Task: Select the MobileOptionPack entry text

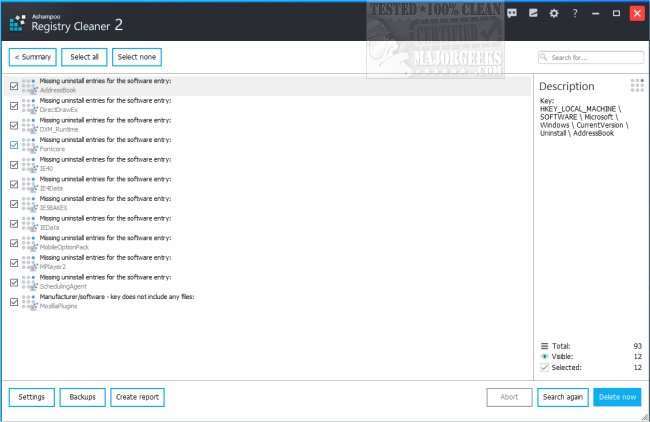Action: click(64, 247)
